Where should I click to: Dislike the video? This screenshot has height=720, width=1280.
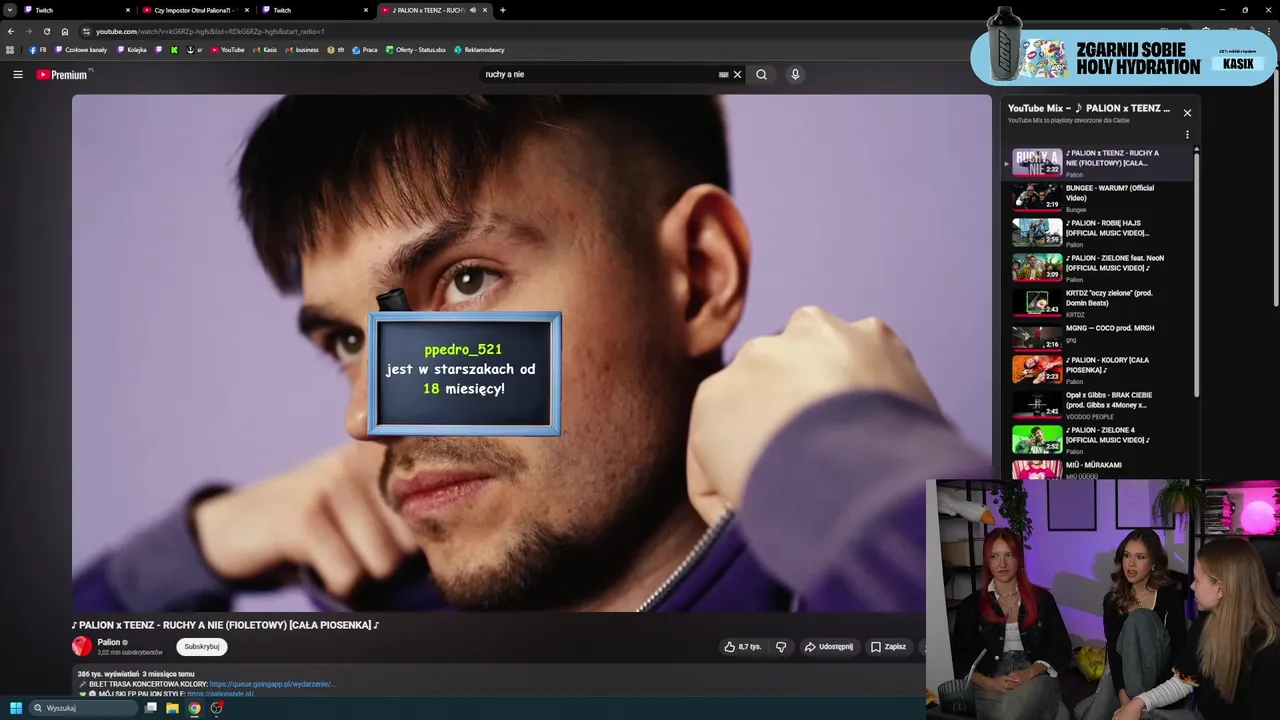pos(781,647)
